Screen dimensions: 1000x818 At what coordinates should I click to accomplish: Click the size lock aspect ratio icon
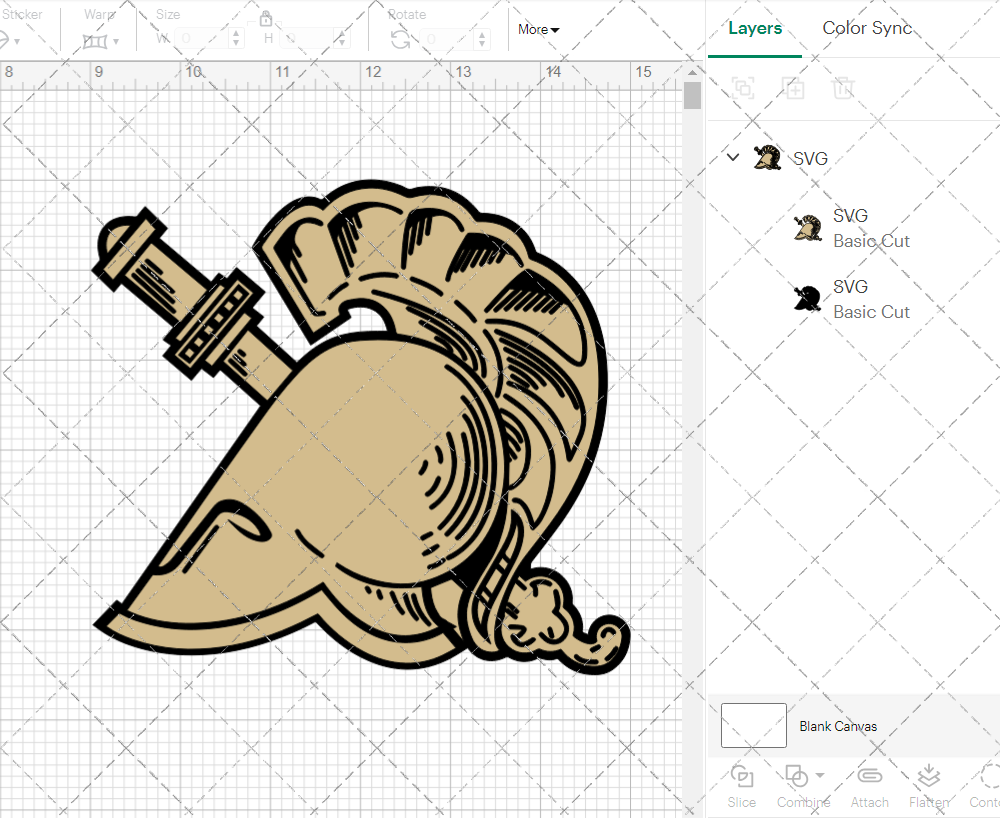coord(266,18)
